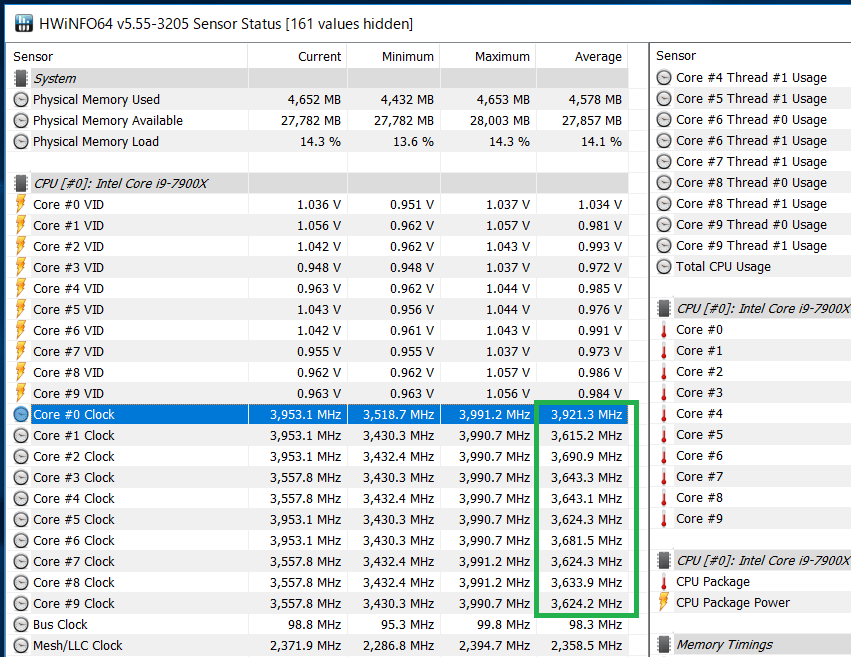Viewport: 851px width, 657px height.
Task: Select the Core #3 temperature row label
Action: click(699, 393)
